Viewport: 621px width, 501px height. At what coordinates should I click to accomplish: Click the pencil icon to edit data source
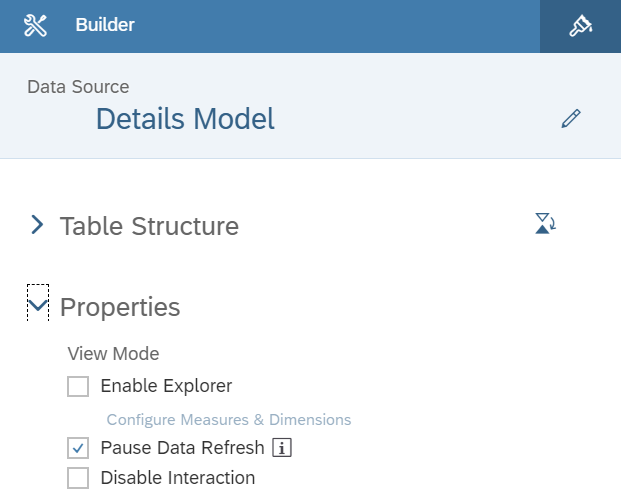click(571, 120)
